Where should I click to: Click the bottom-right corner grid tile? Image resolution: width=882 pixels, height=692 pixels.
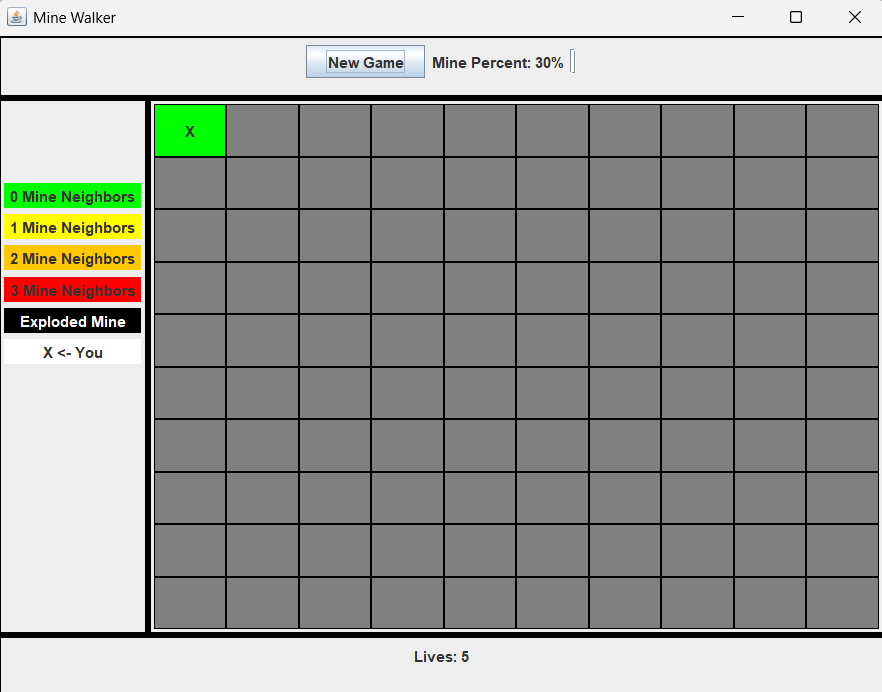coord(842,603)
